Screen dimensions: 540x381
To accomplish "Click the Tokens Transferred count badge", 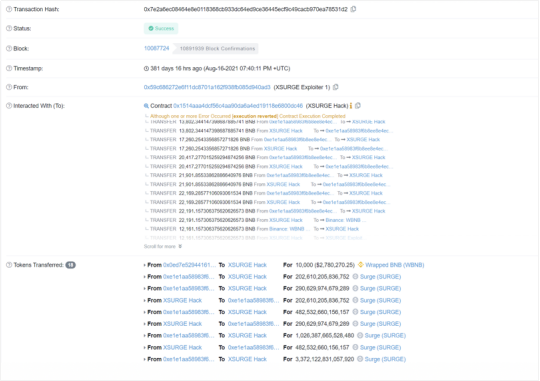I will click(71, 265).
